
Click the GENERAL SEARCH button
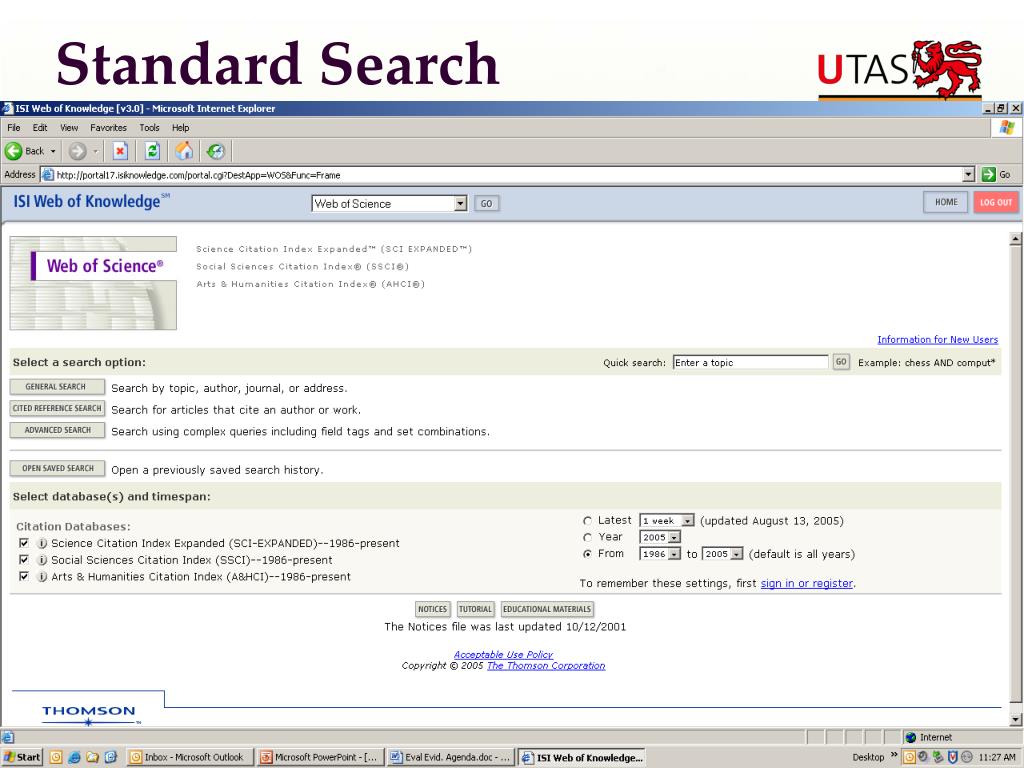tap(57, 387)
